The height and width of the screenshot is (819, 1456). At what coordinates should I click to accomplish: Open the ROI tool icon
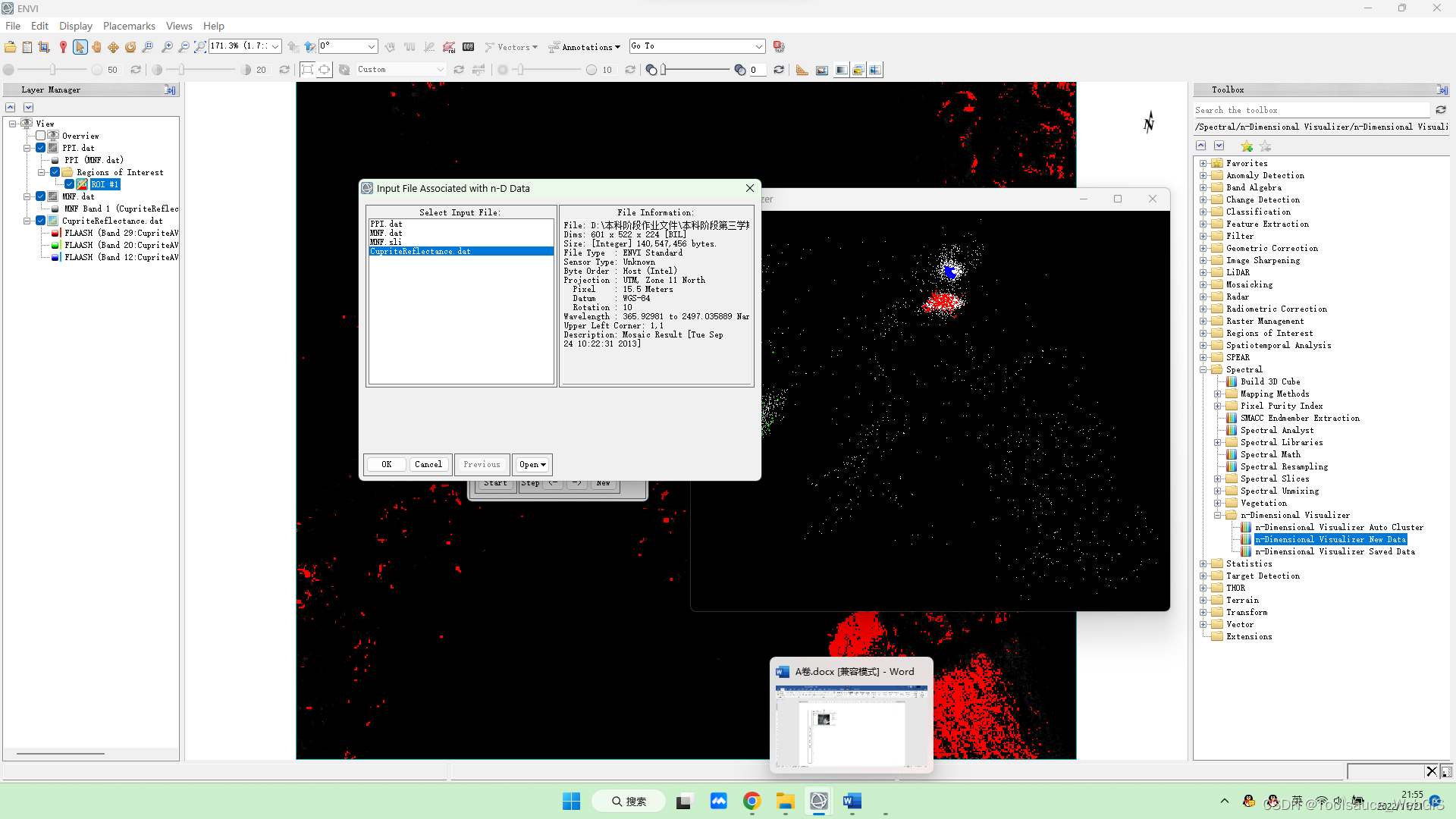pos(449,47)
